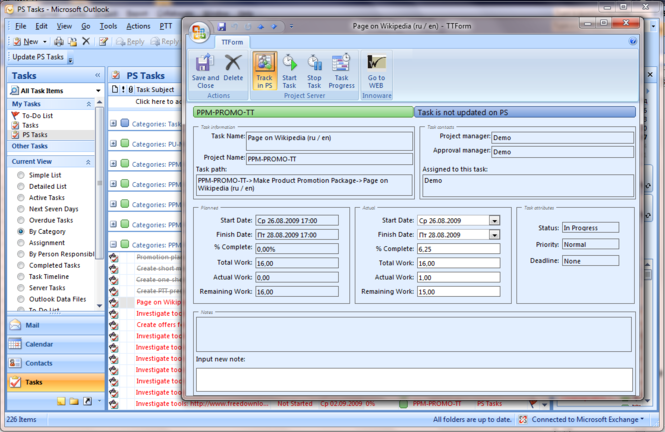Screen dimensions: 665x432
Task: Open Contacts navigation pane button
Action: pos(56,363)
